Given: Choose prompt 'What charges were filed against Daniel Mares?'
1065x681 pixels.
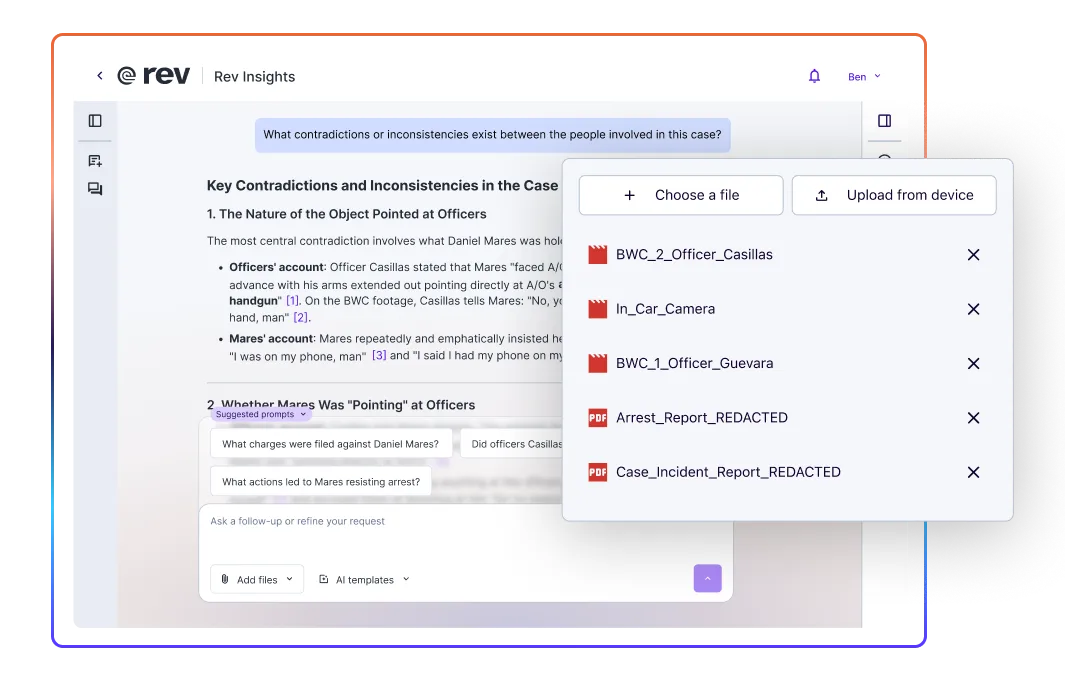Looking at the screenshot, I should [331, 444].
